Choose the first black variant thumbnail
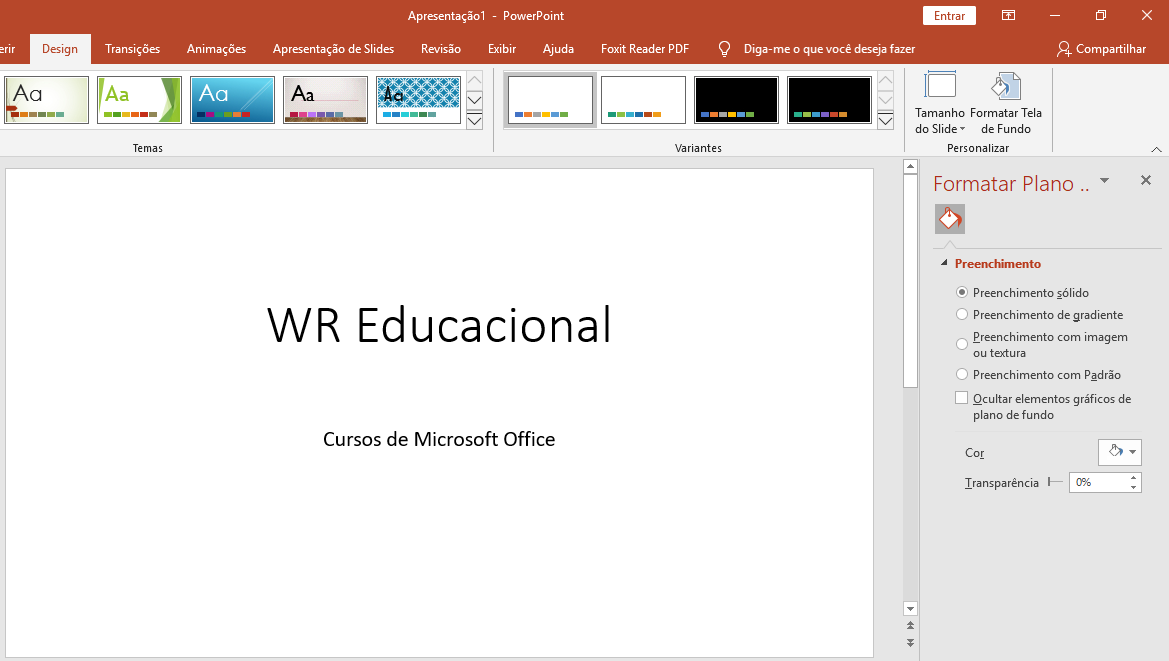The width and height of the screenshot is (1169, 661). coord(736,100)
